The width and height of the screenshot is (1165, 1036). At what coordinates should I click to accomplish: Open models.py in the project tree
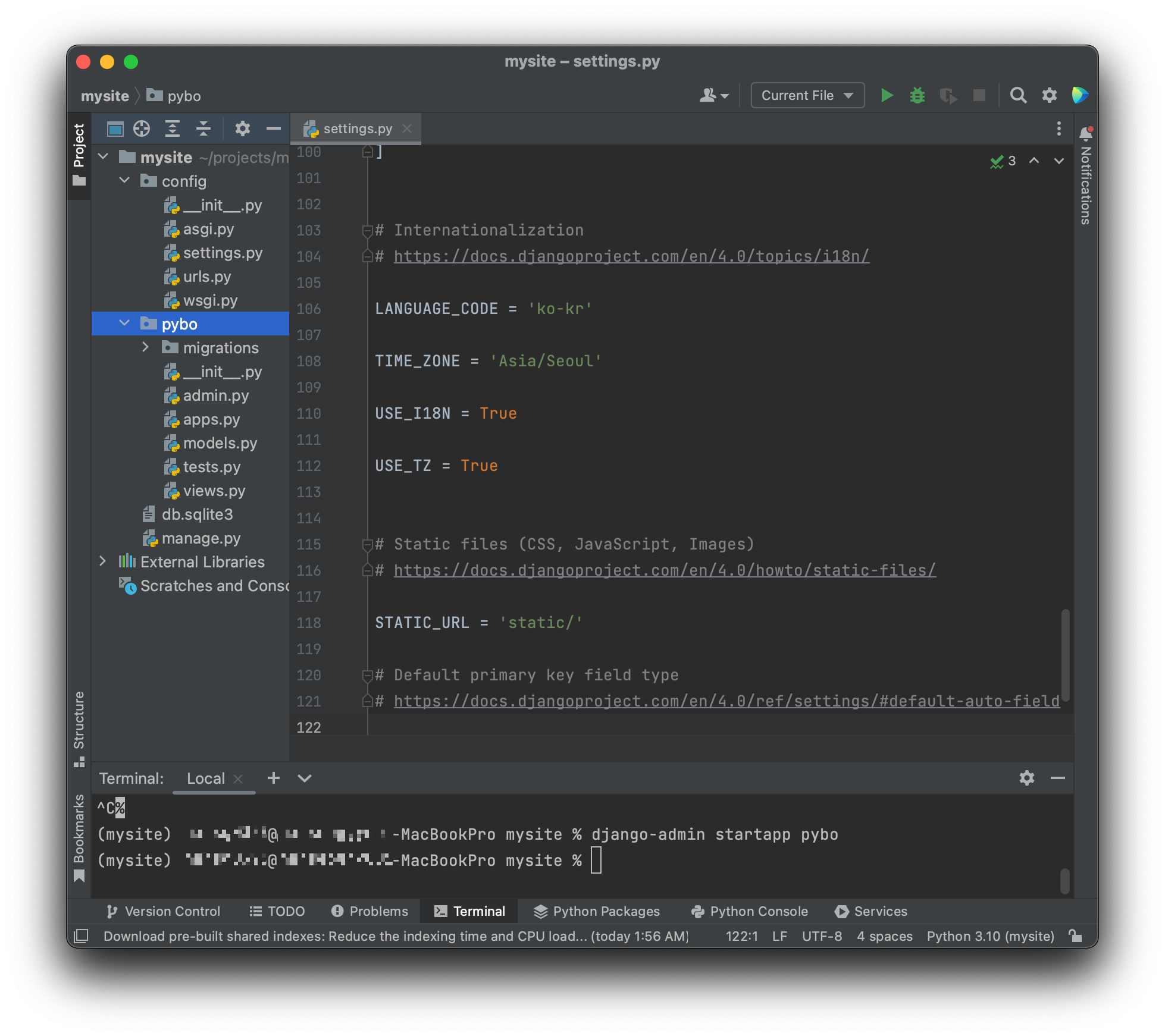pos(220,443)
